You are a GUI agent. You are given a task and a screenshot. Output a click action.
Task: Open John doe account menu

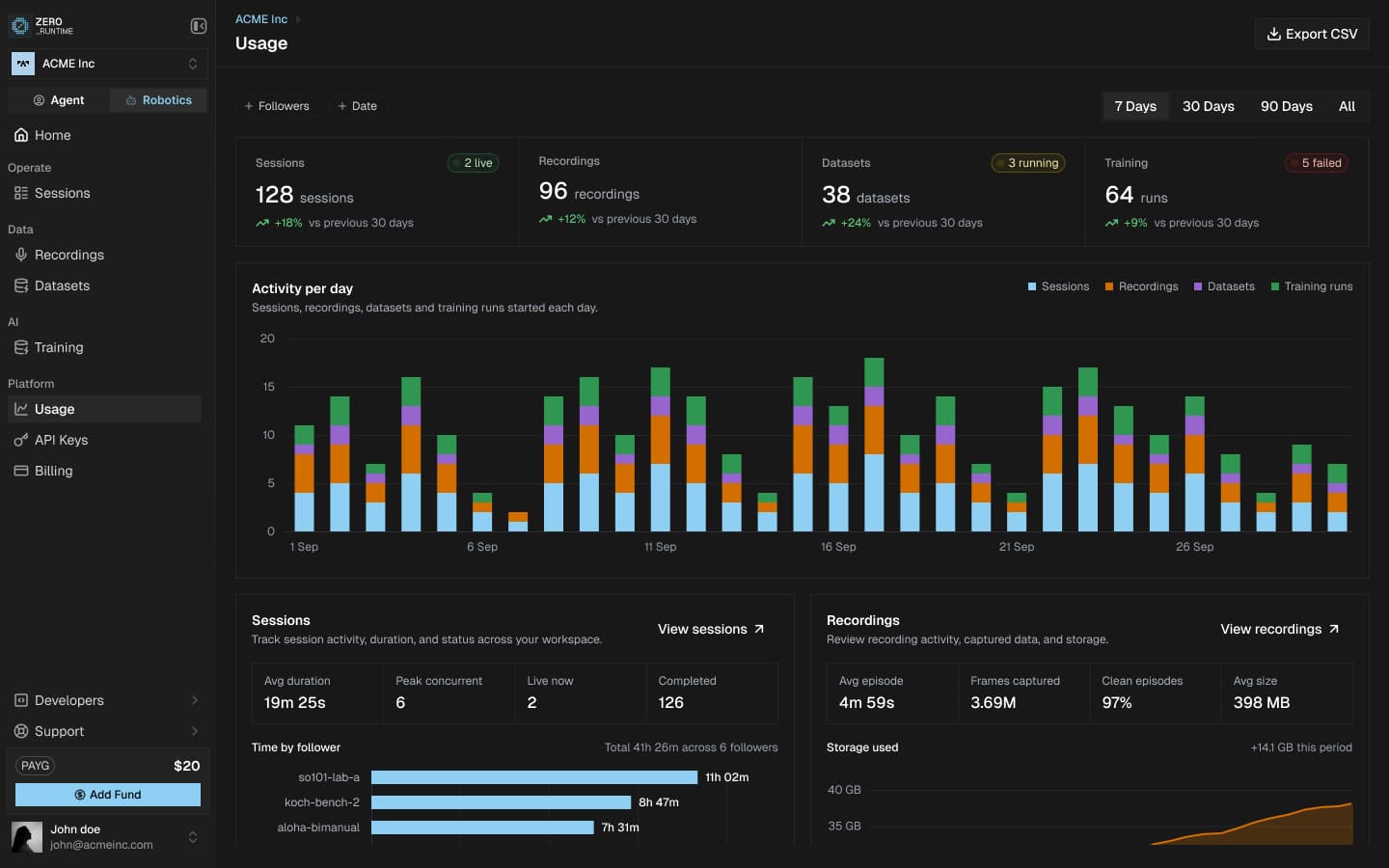pyautogui.click(x=107, y=837)
